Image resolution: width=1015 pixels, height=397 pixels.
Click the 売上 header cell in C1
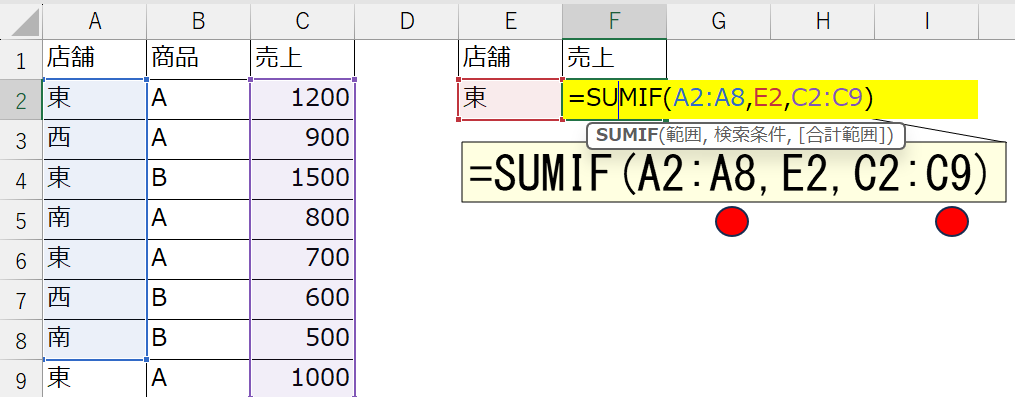pyautogui.click(x=302, y=59)
